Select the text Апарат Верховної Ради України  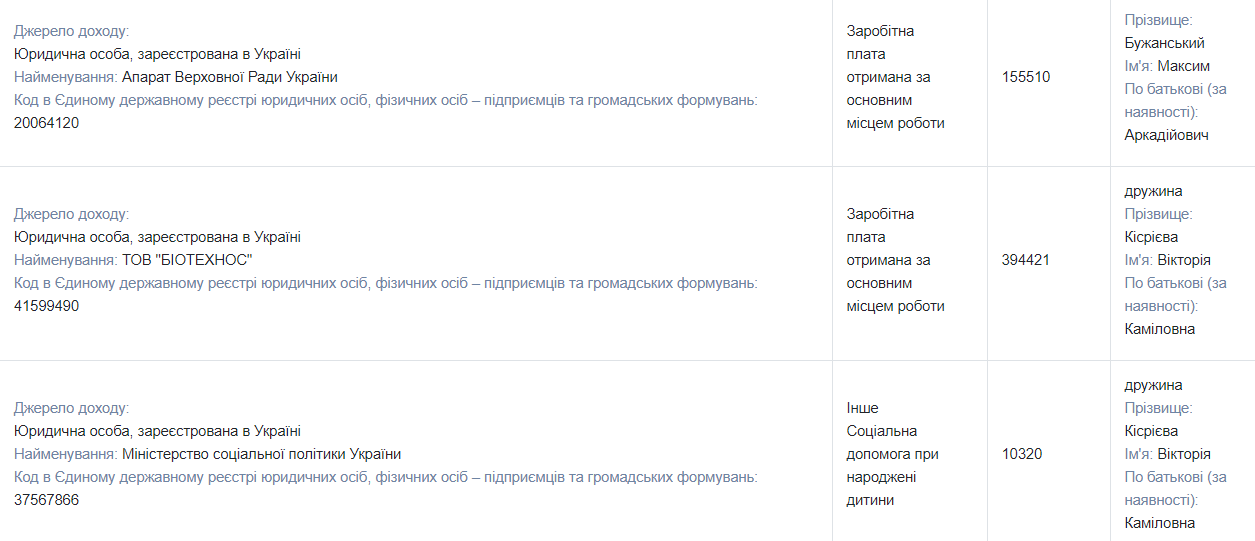pos(229,77)
